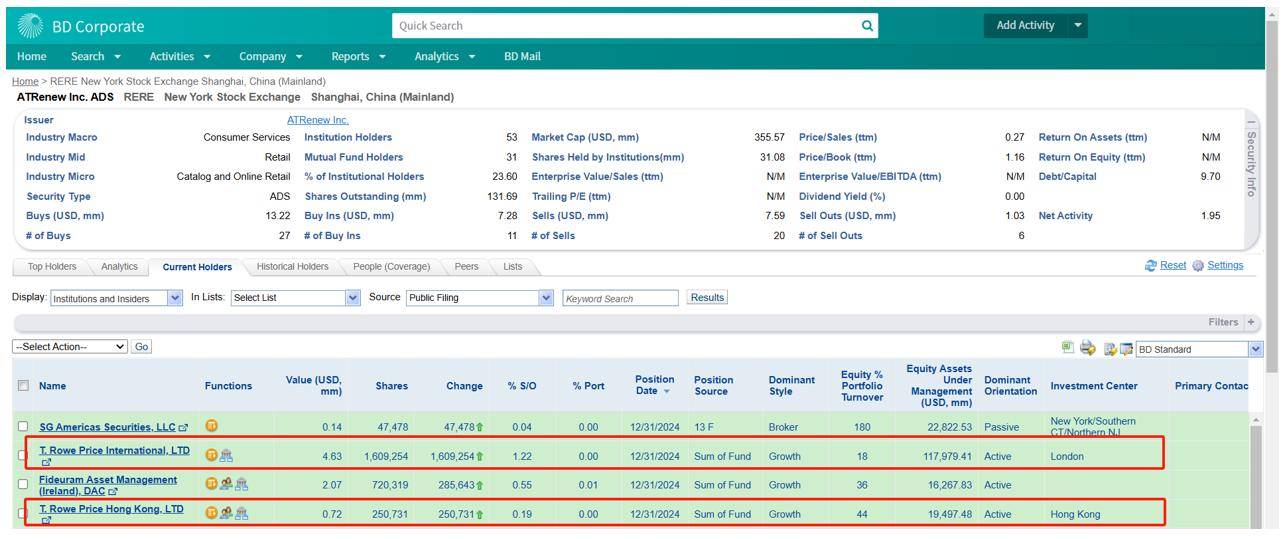The width and height of the screenshot is (1286, 539).
Task: Click the Add Activity button
Action: click(x=1026, y=26)
